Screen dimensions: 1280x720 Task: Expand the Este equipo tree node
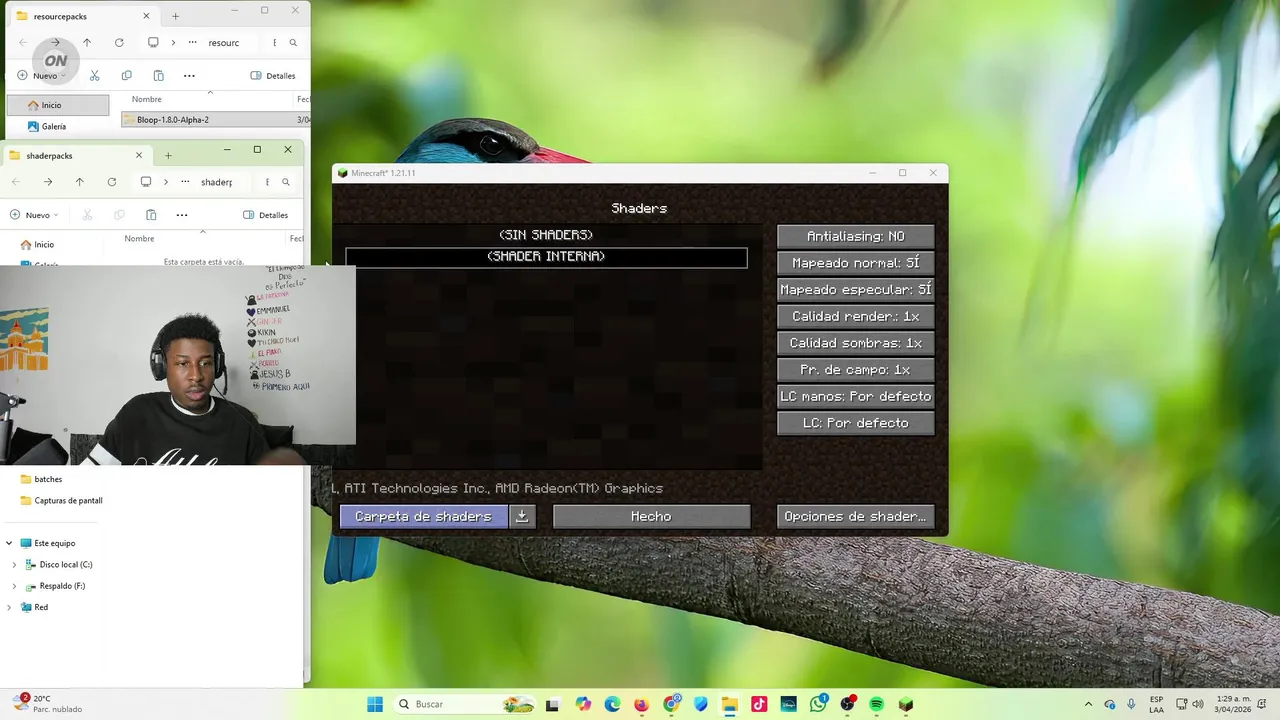click(9, 543)
